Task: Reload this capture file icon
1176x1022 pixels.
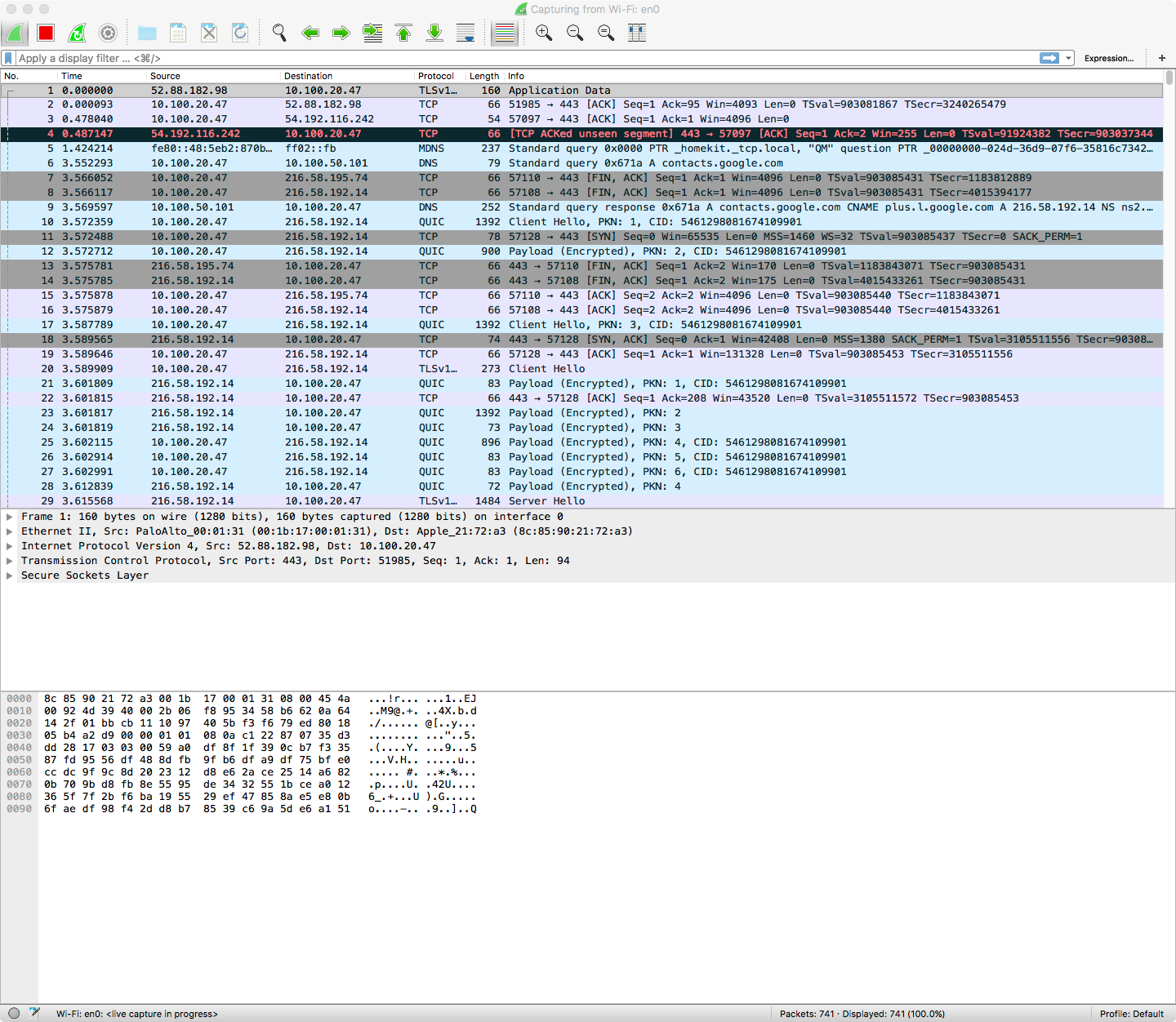Action: click(x=240, y=33)
